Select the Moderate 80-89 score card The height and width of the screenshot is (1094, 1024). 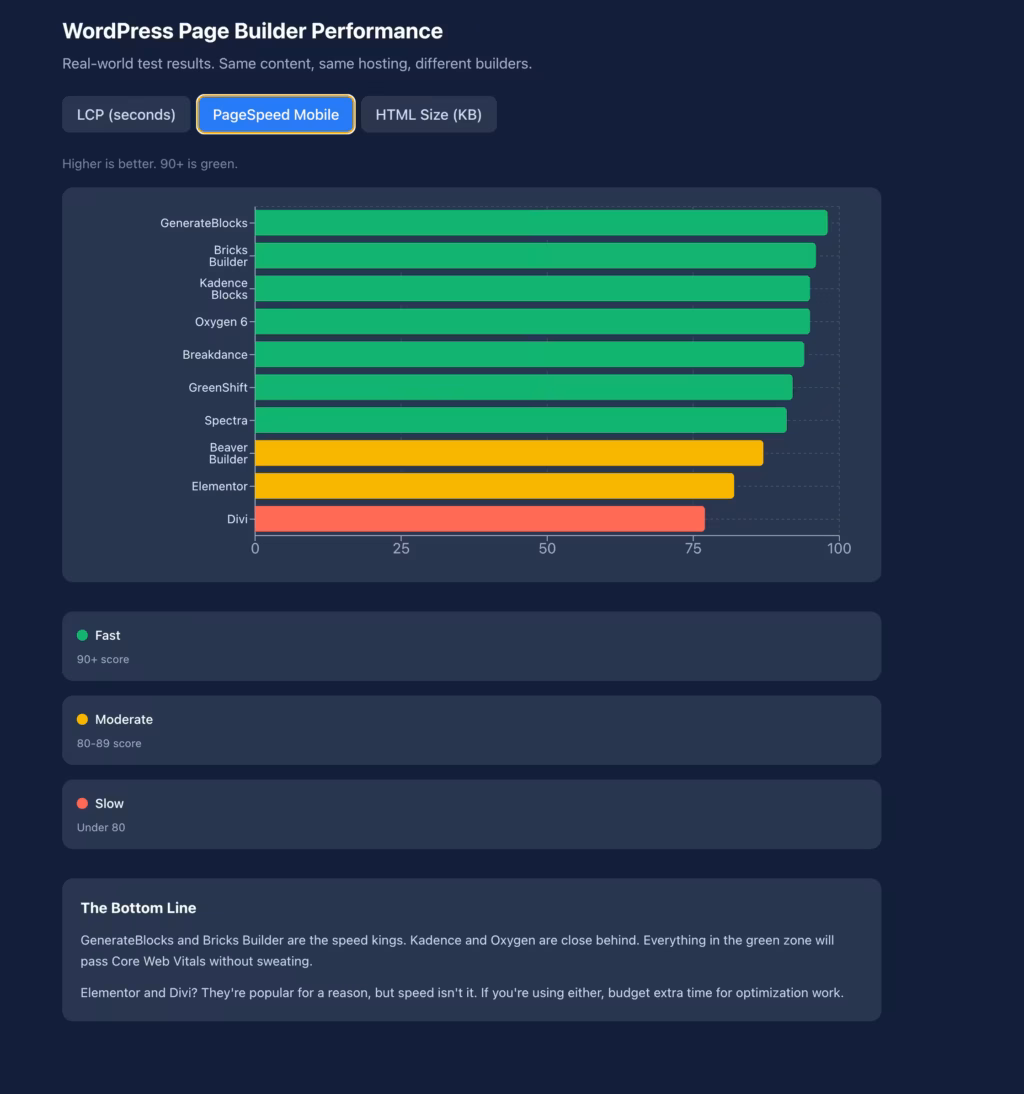point(471,730)
